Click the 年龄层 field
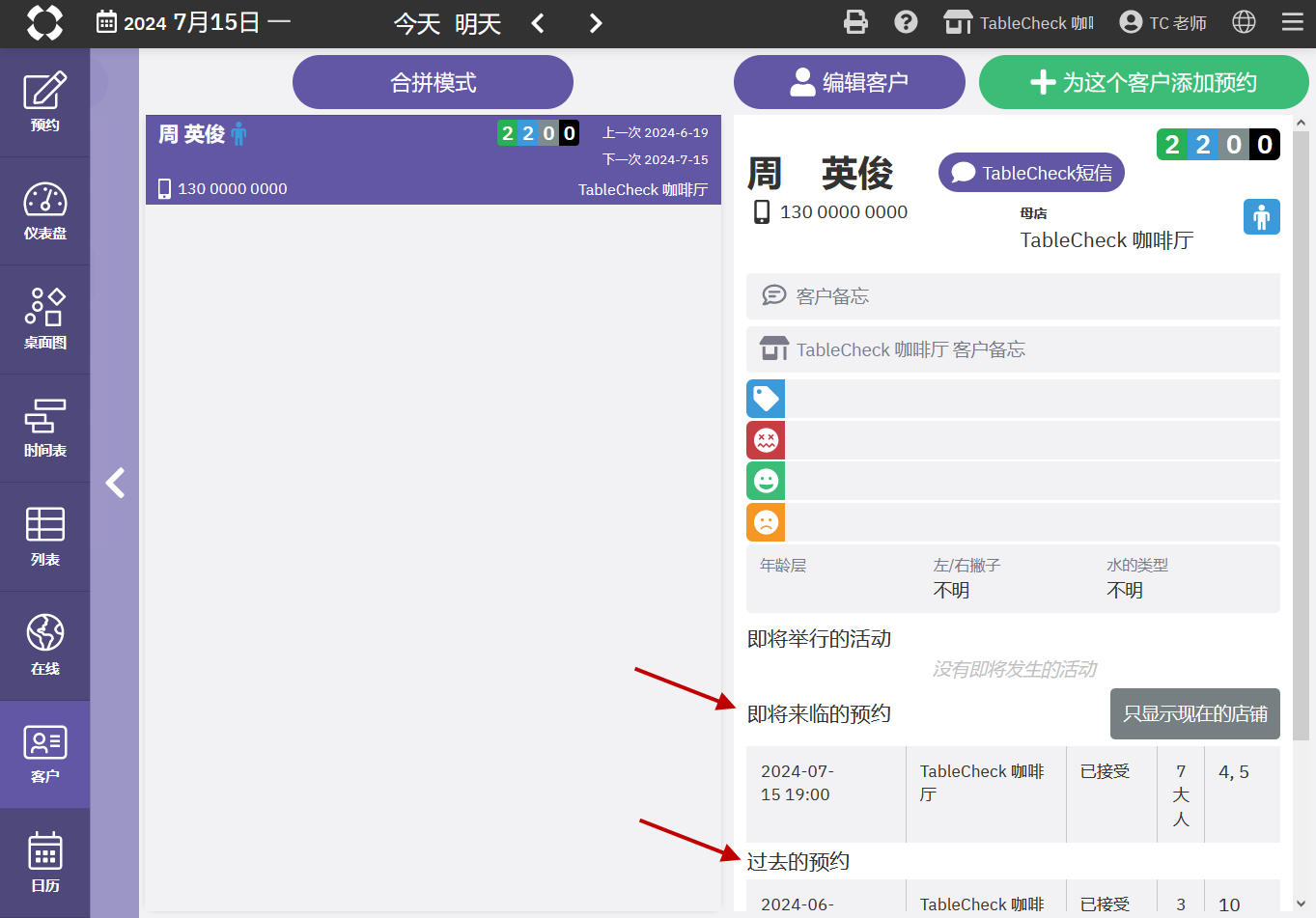 pyautogui.click(x=783, y=566)
